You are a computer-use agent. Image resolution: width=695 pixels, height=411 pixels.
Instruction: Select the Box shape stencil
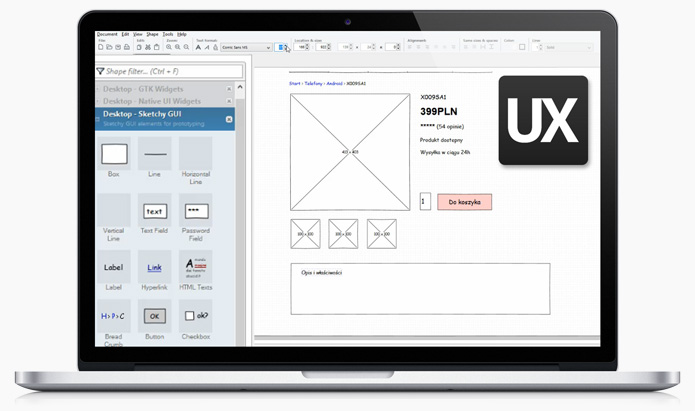[115, 154]
